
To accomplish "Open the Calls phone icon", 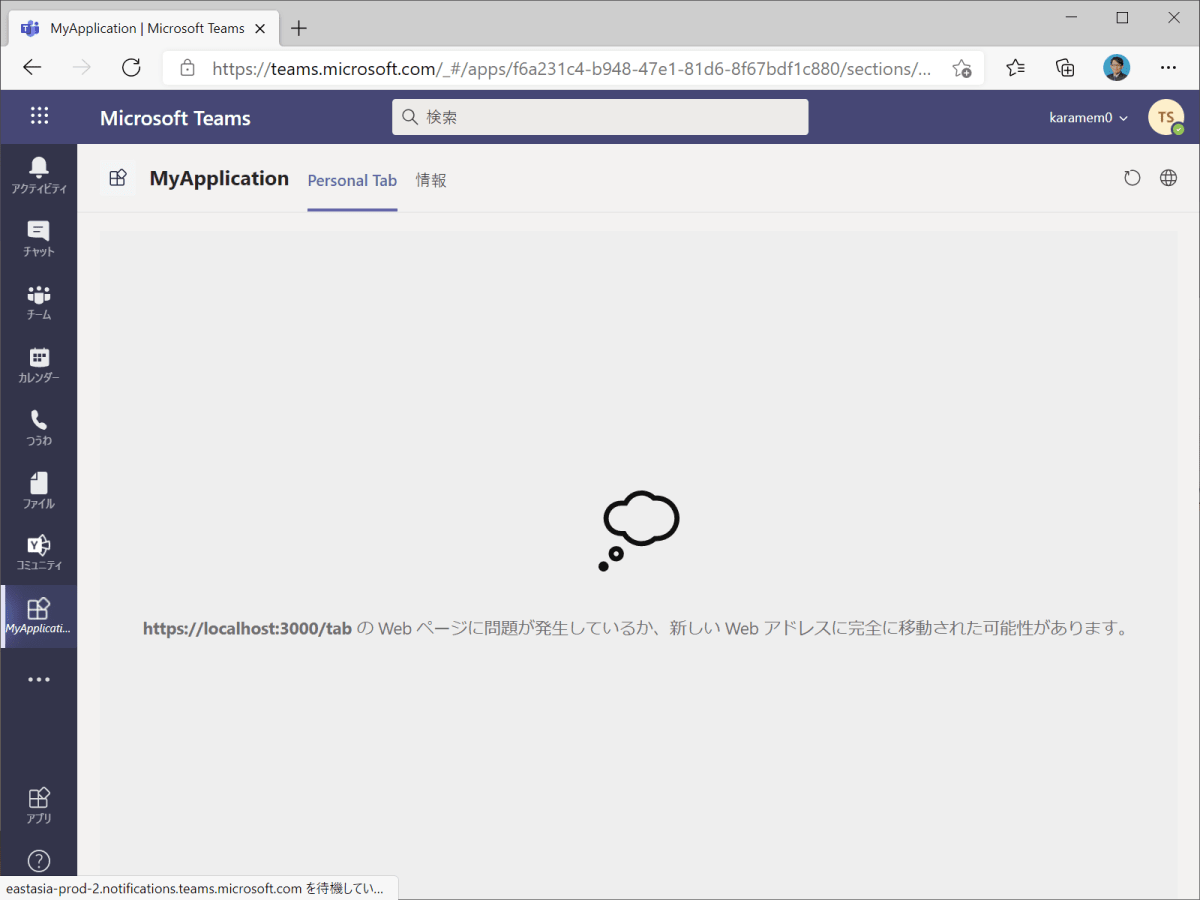I will (x=39, y=427).
